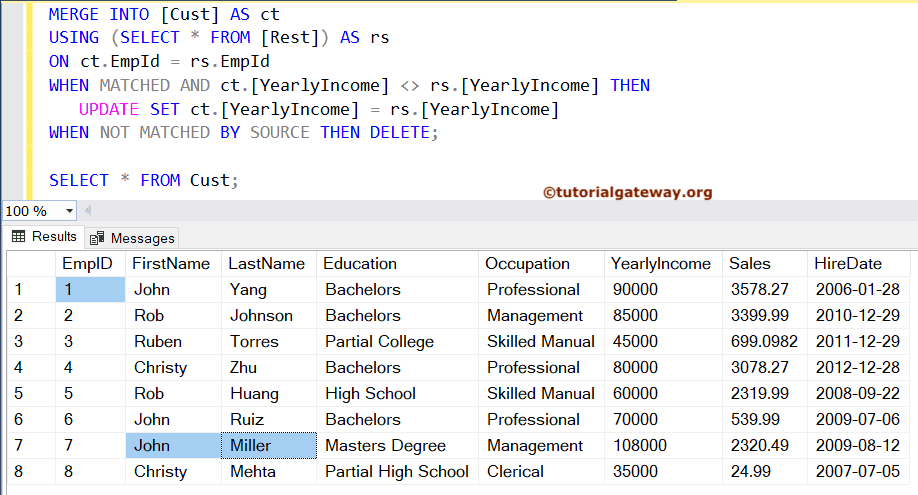Image resolution: width=918 pixels, height=495 pixels.
Task: Select the 699.0982 sales cell
Action: coord(764,342)
